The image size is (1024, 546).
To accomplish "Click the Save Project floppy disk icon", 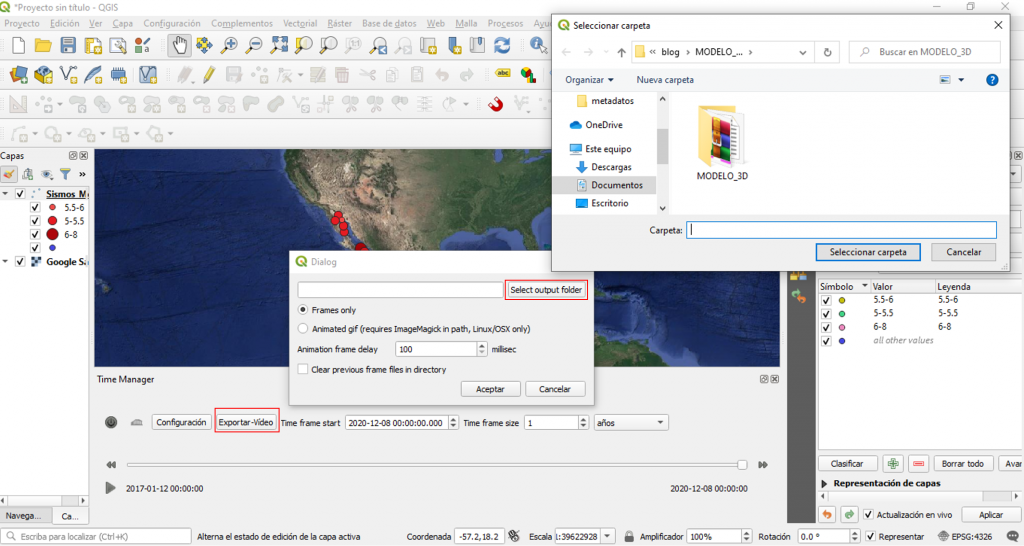I will pyautogui.click(x=68, y=45).
